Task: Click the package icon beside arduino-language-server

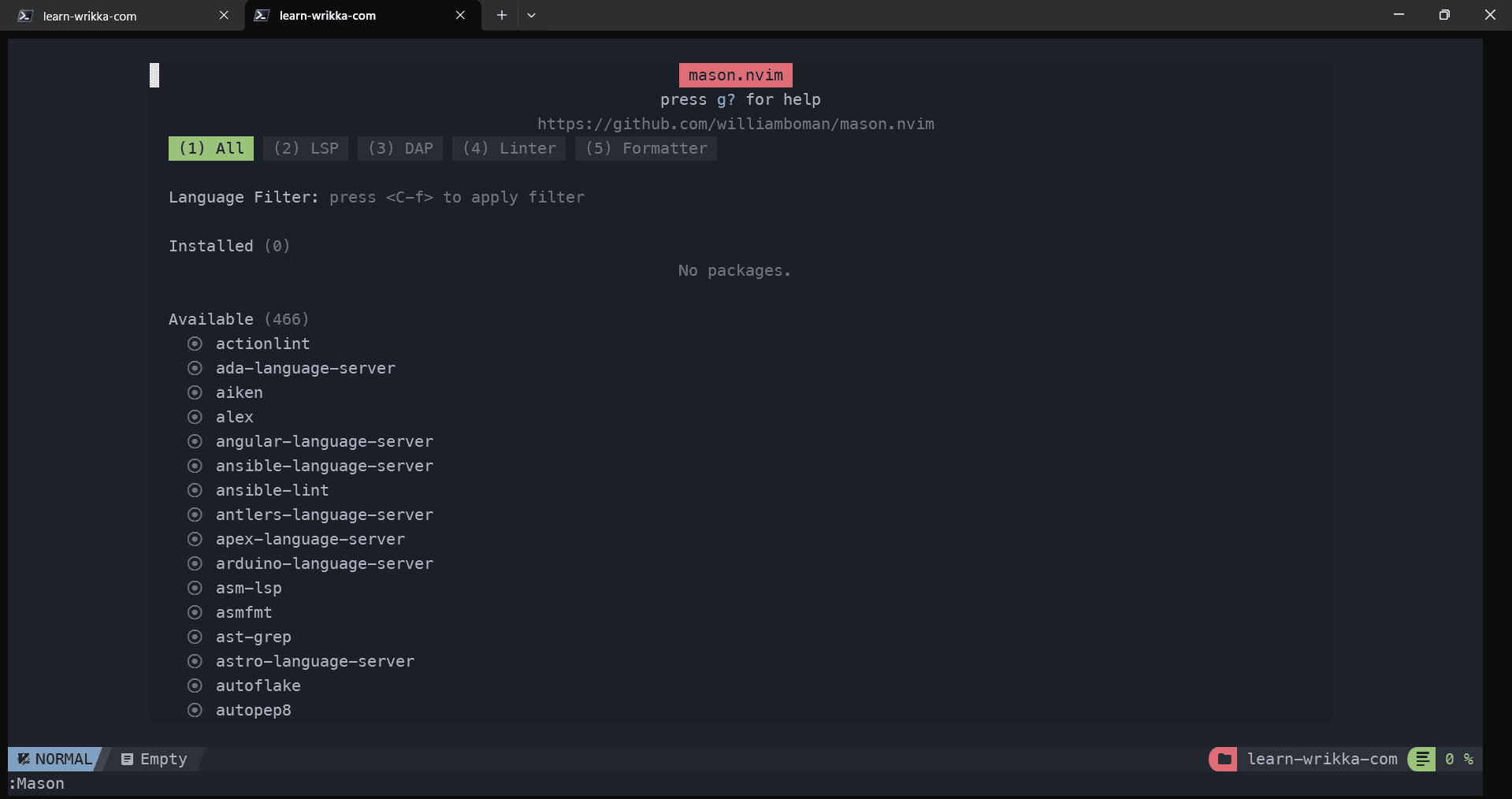Action: (x=195, y=563)
